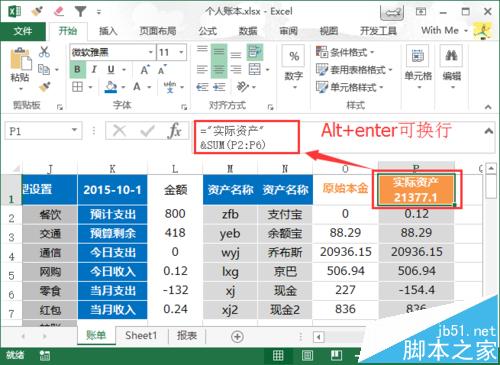This screenshot has height=365, width=500.
Task: Expand the Name Box dropdown for P1
Action: [74, 130]
